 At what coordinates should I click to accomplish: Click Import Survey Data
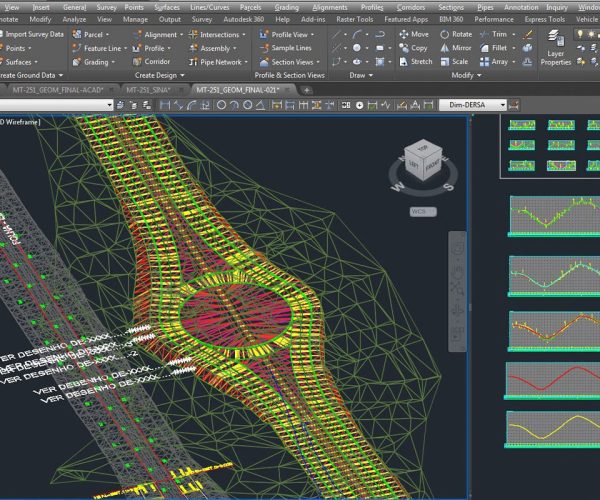[33, 34]
